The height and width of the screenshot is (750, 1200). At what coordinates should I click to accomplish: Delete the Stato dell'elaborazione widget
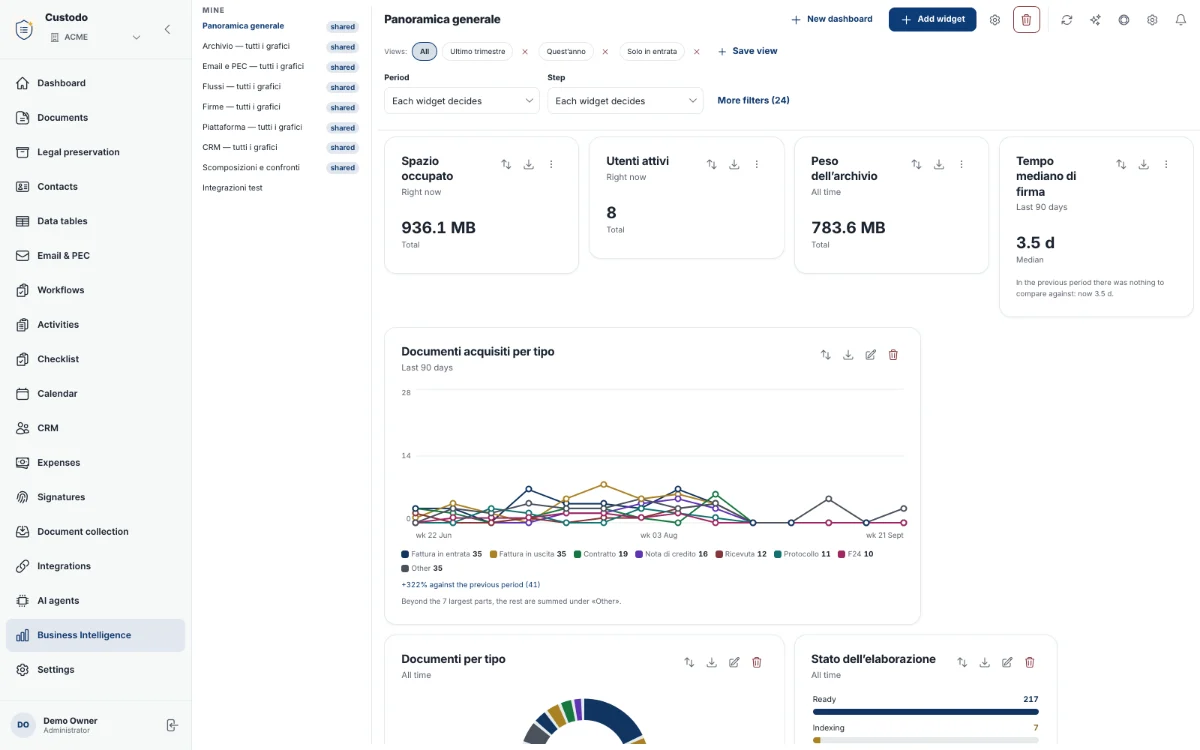1030,662
